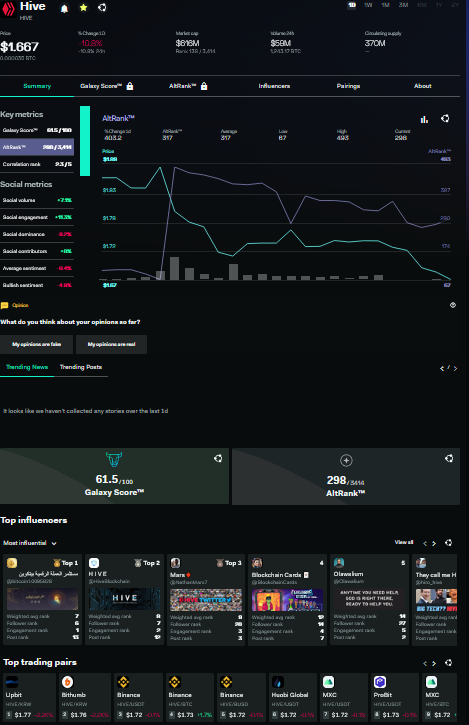Click the Huobi Global exchange icon

[x=278, y=682]
